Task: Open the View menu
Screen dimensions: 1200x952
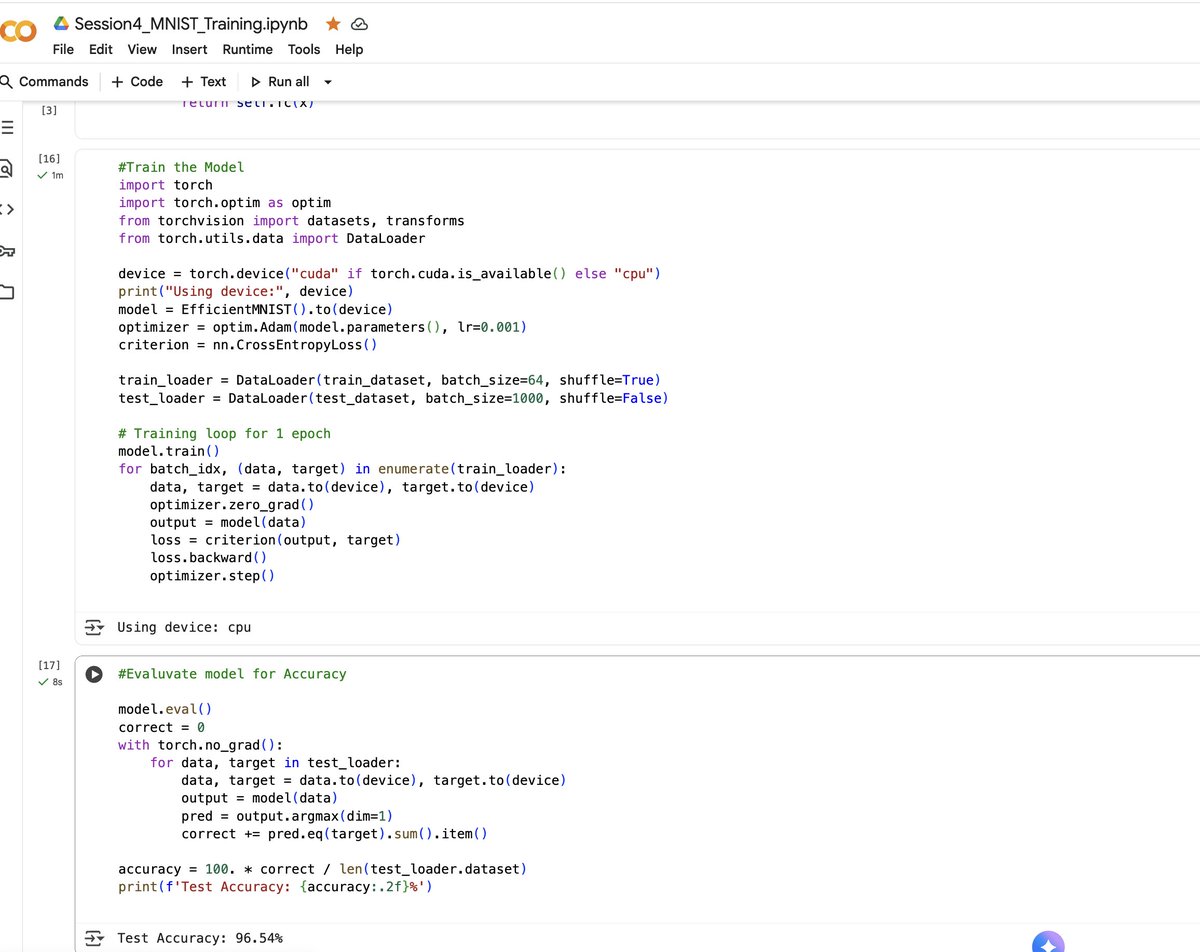Action: pos(142,49)
